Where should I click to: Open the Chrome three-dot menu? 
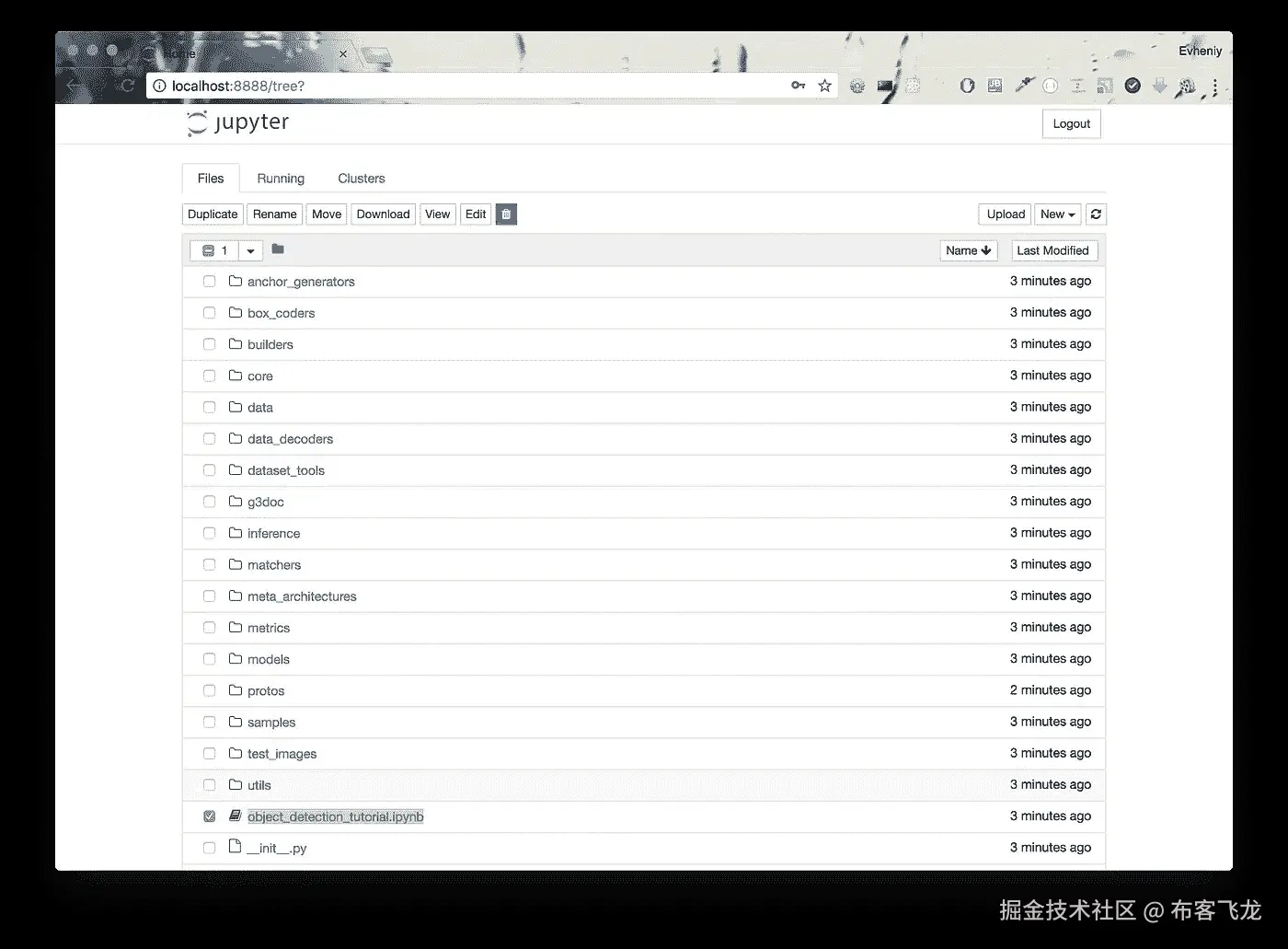tap(1214, 87)
